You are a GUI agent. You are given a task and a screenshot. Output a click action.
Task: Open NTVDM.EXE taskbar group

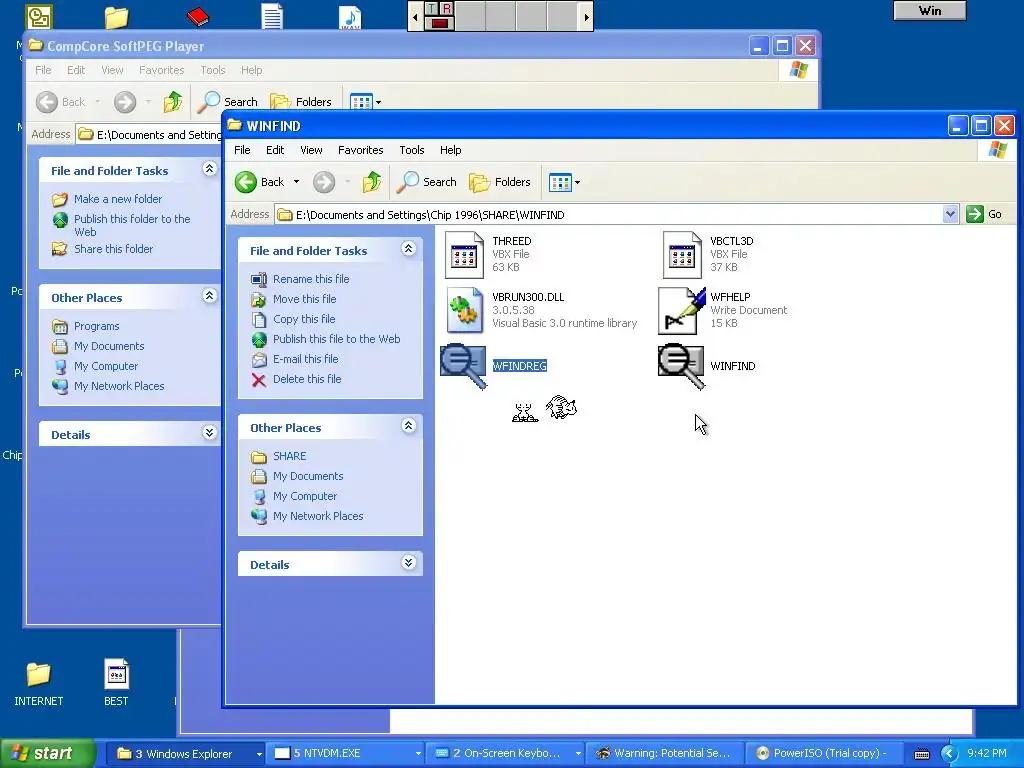tap(347, 754)
